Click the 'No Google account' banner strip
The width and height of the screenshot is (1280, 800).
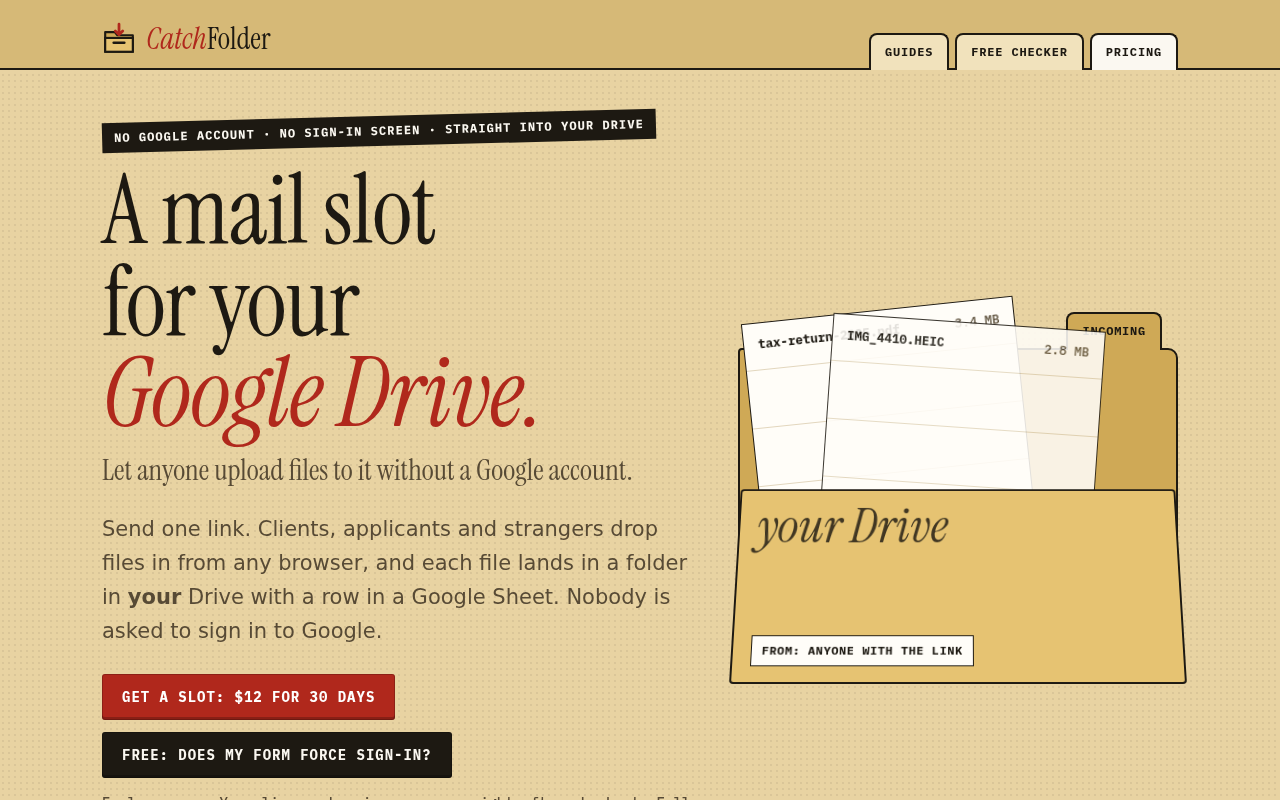379,131
